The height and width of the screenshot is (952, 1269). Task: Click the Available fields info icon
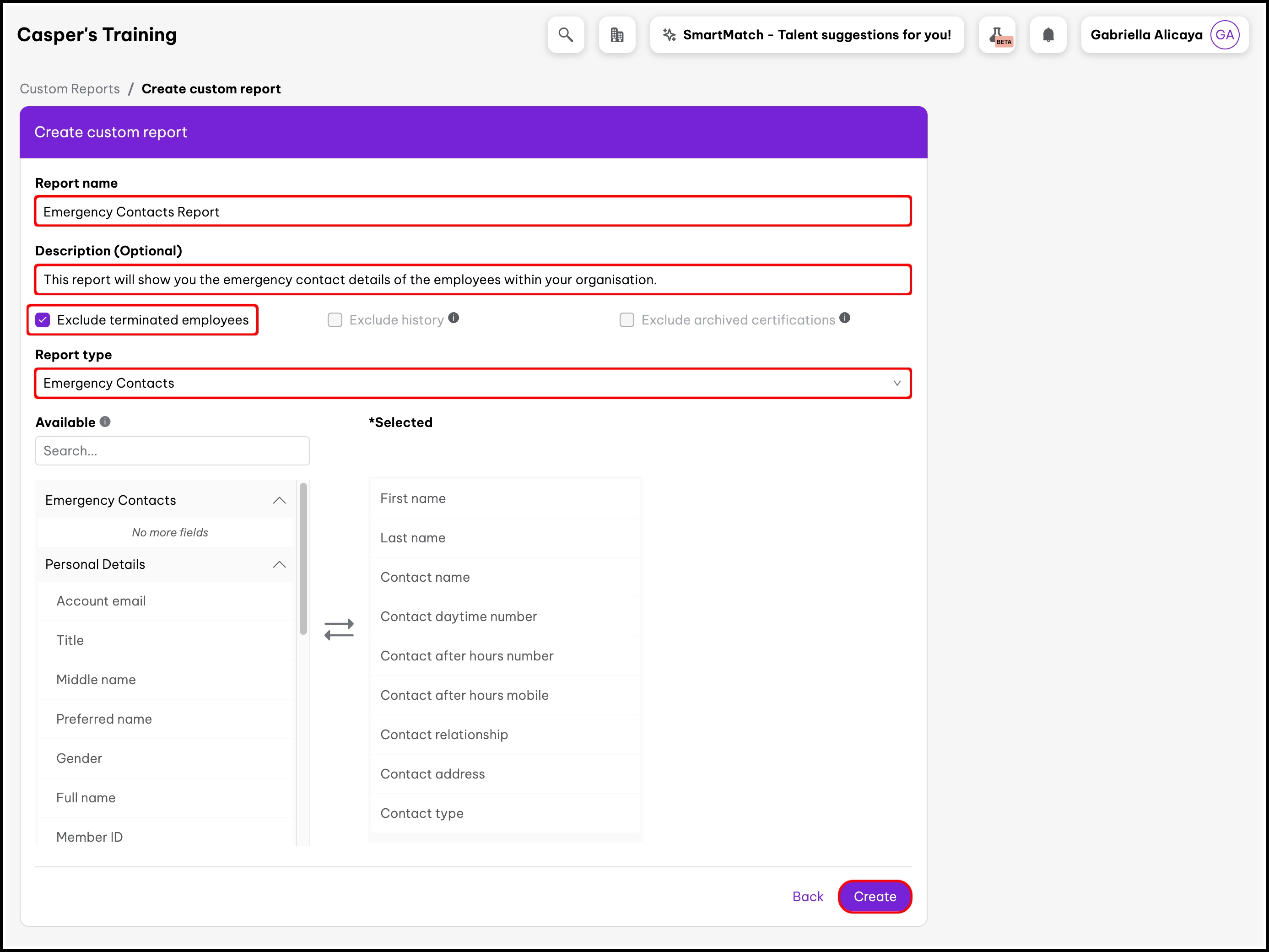(x=105, y=422)
